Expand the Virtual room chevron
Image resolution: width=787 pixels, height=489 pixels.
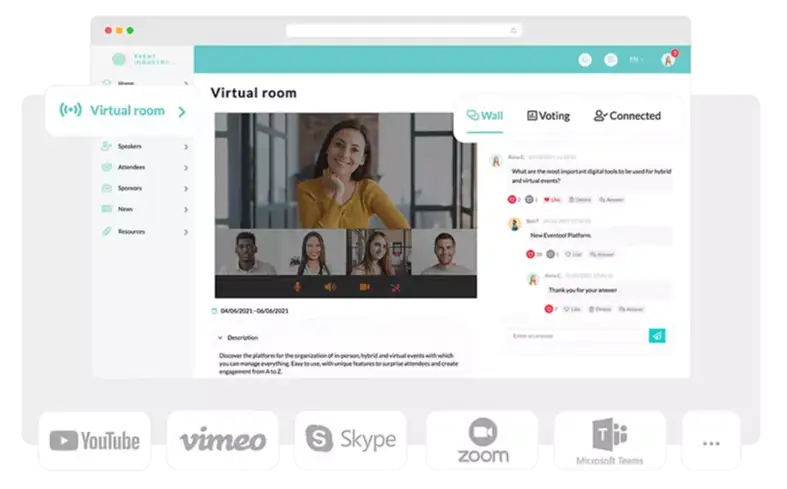182,111
